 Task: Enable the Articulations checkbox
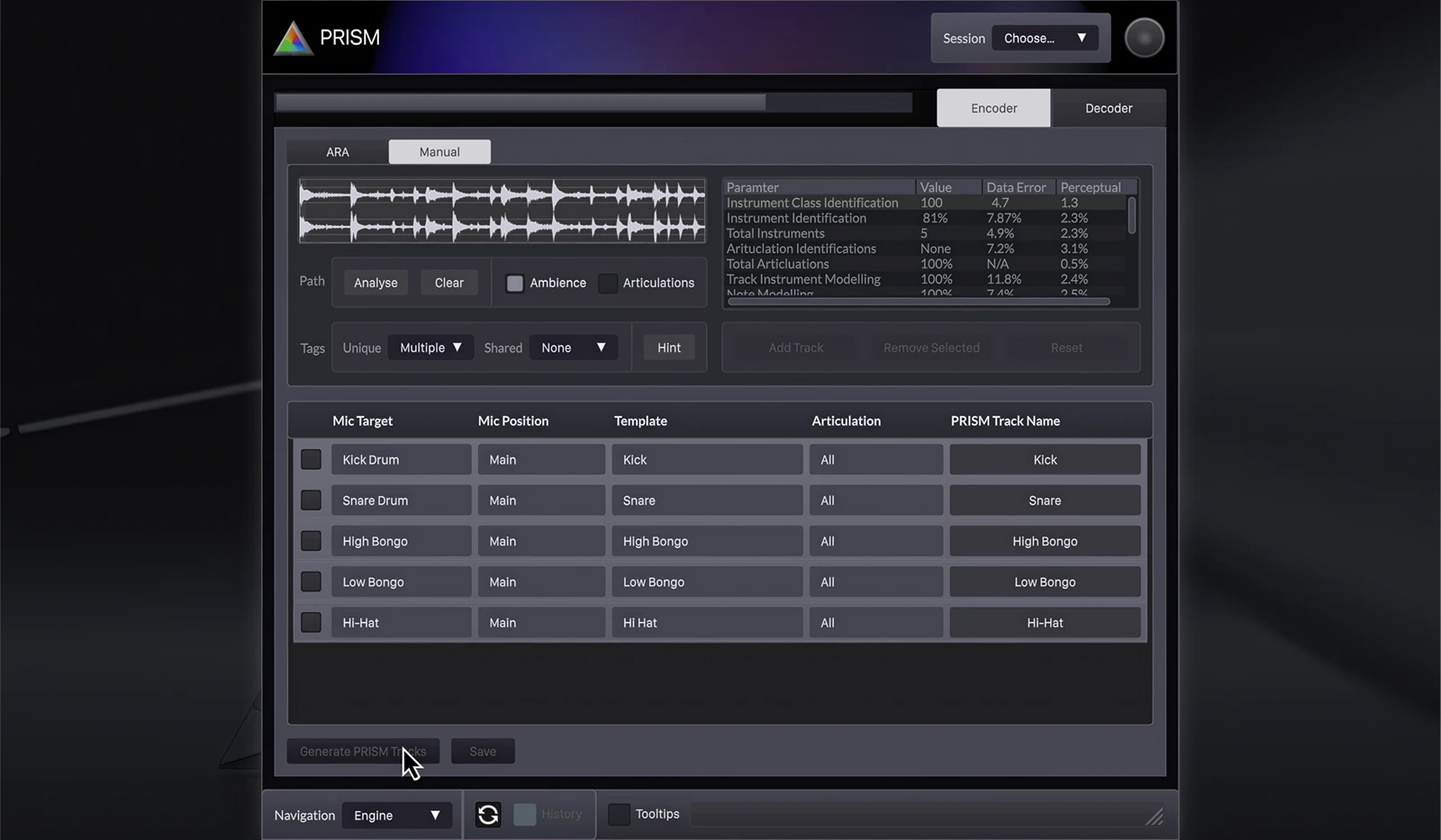pyautogui.click(x=607, y=283)
